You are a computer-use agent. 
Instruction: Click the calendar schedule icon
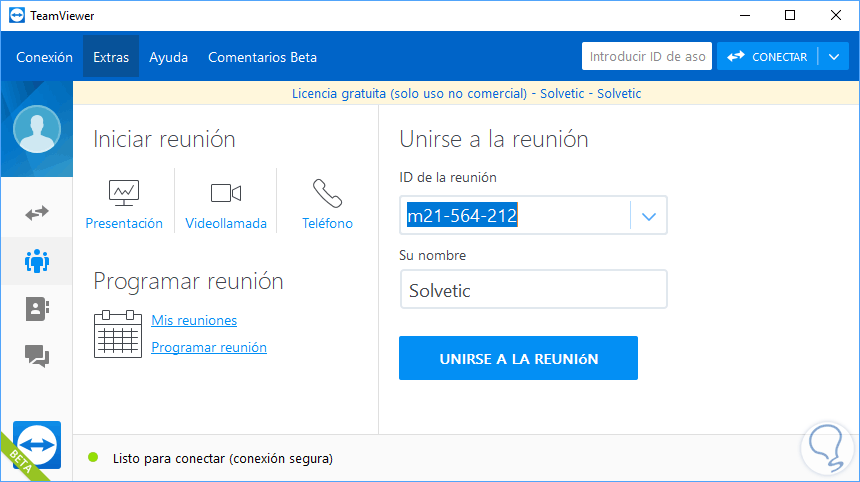(117, 334)
